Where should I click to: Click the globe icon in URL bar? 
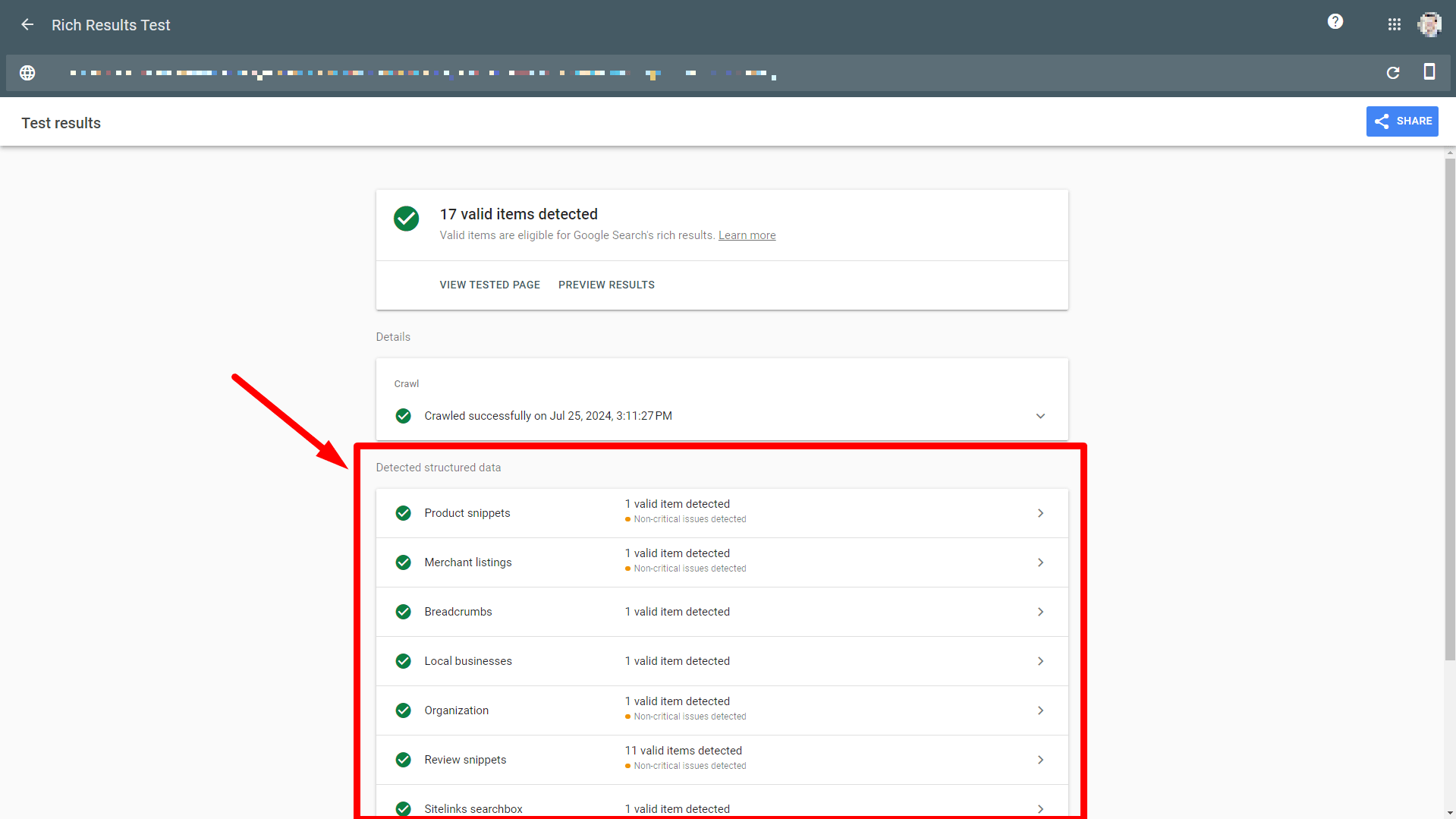[27, 73]
